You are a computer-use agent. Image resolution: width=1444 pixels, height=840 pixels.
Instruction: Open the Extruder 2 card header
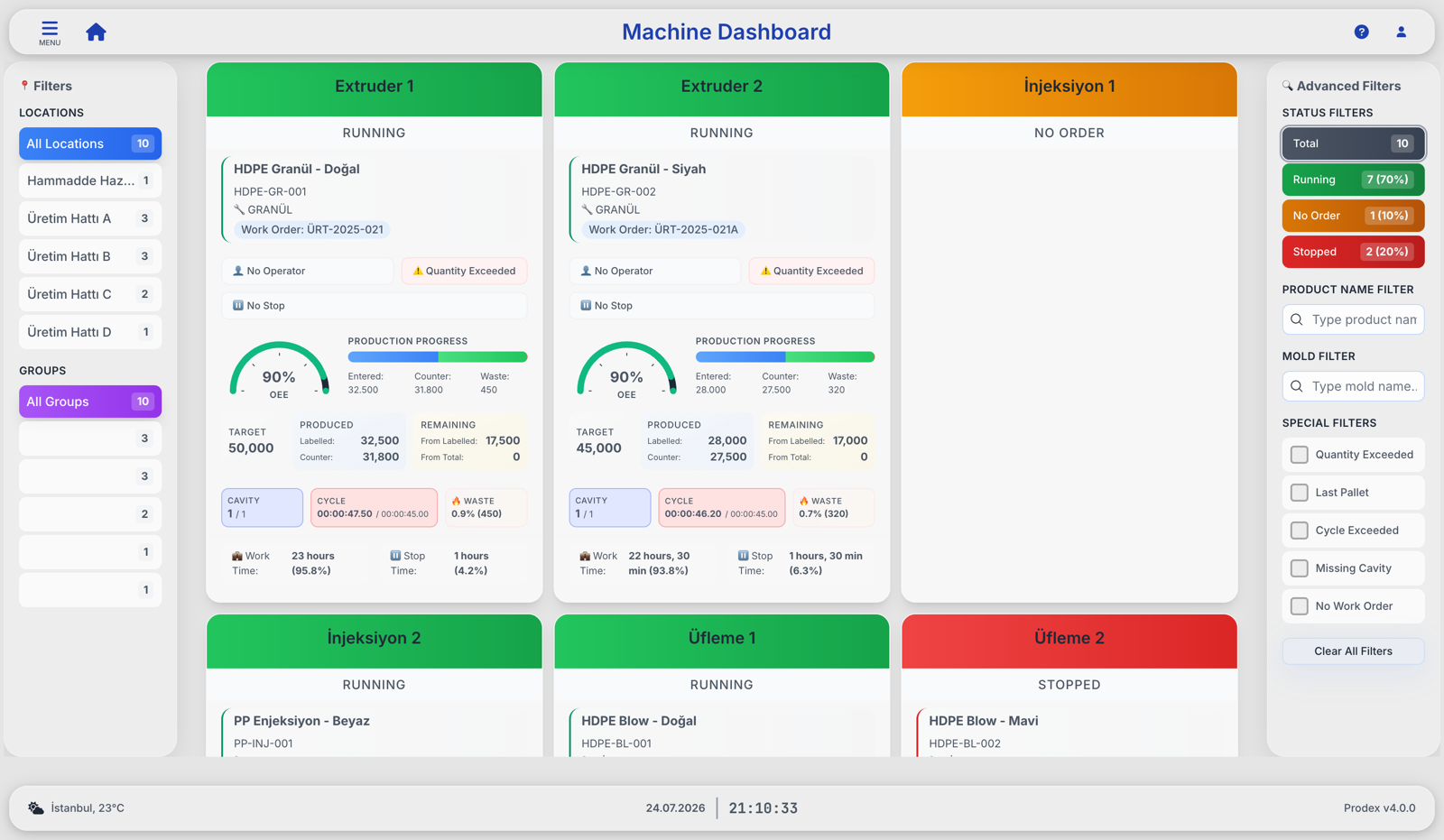pos(722,89)
